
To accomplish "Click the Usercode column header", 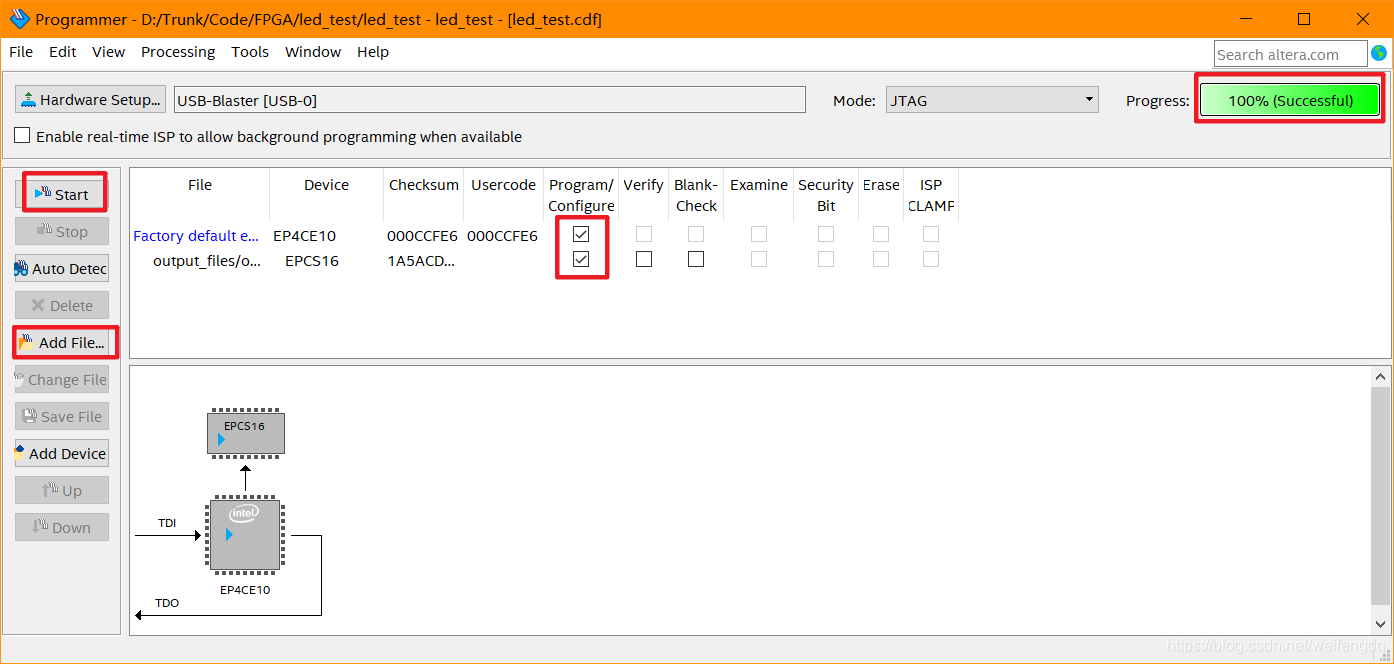I will pyautogui.click(x=503, y=185).
